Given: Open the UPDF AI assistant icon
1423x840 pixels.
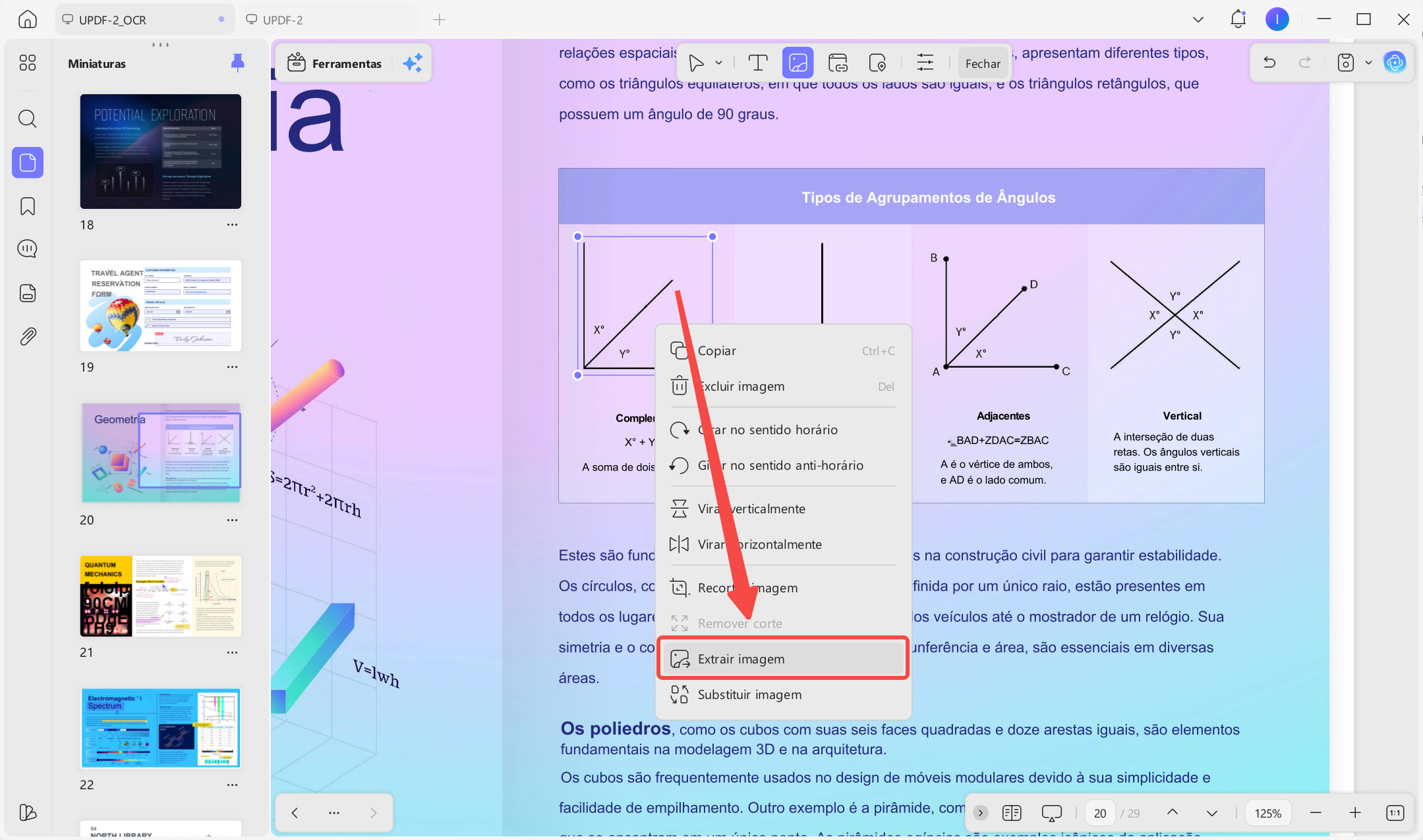Looking at the screenshot, I should (1395, 63).
